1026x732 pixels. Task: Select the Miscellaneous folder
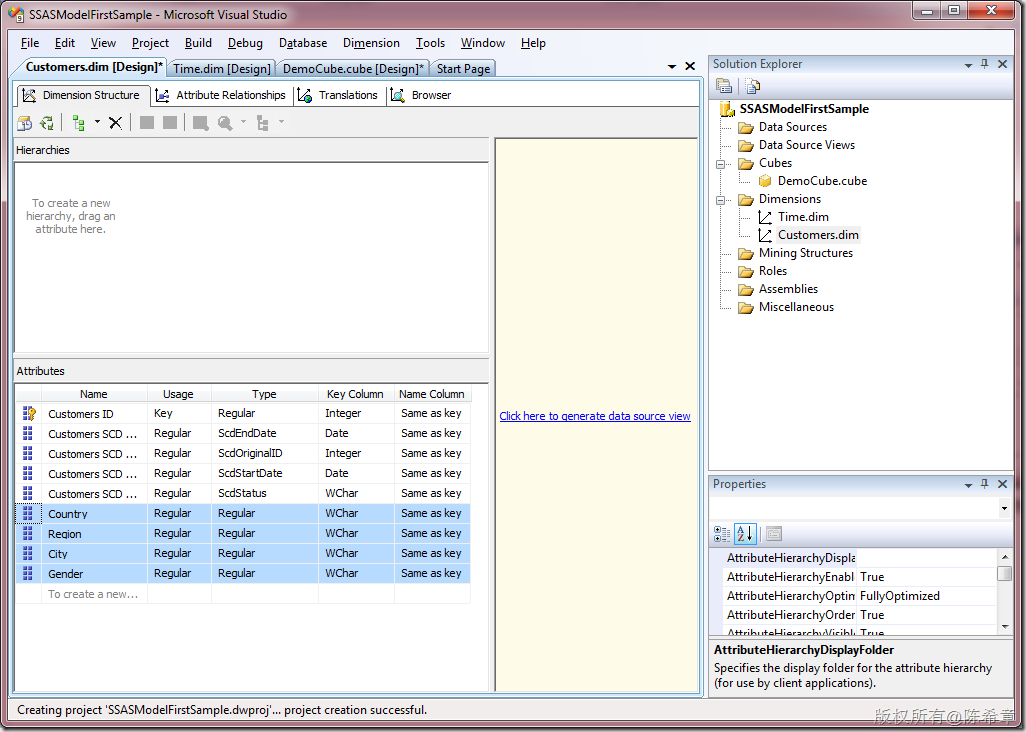pos(796,307)
